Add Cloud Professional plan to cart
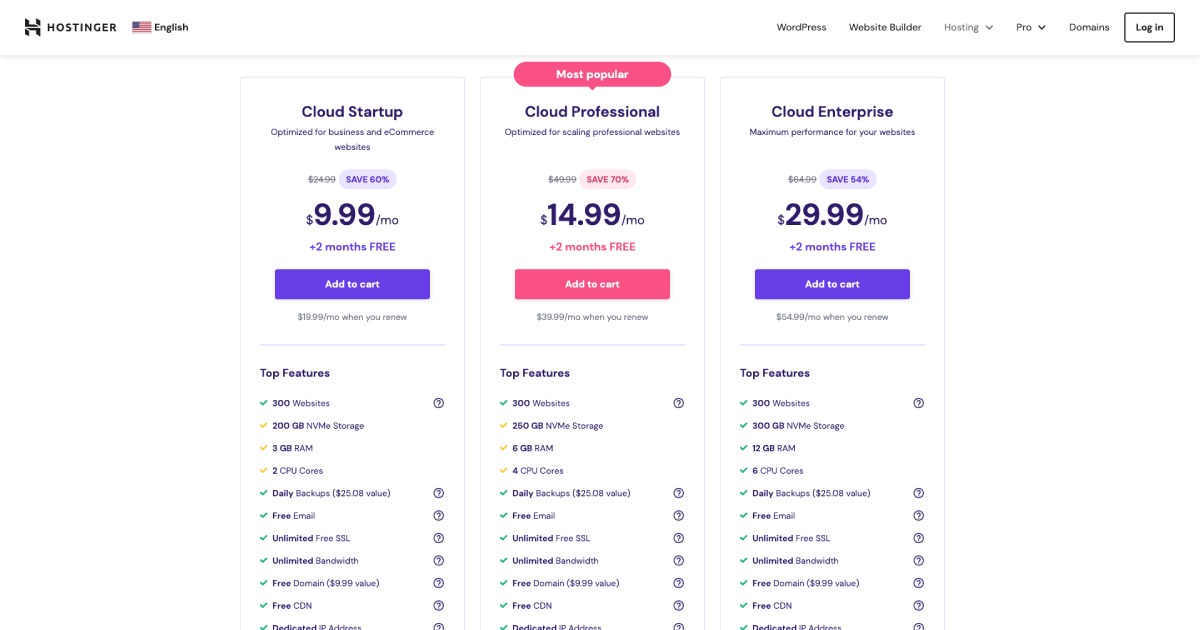The height and width of the screenshot is (630, 1200). click(592, 284)
